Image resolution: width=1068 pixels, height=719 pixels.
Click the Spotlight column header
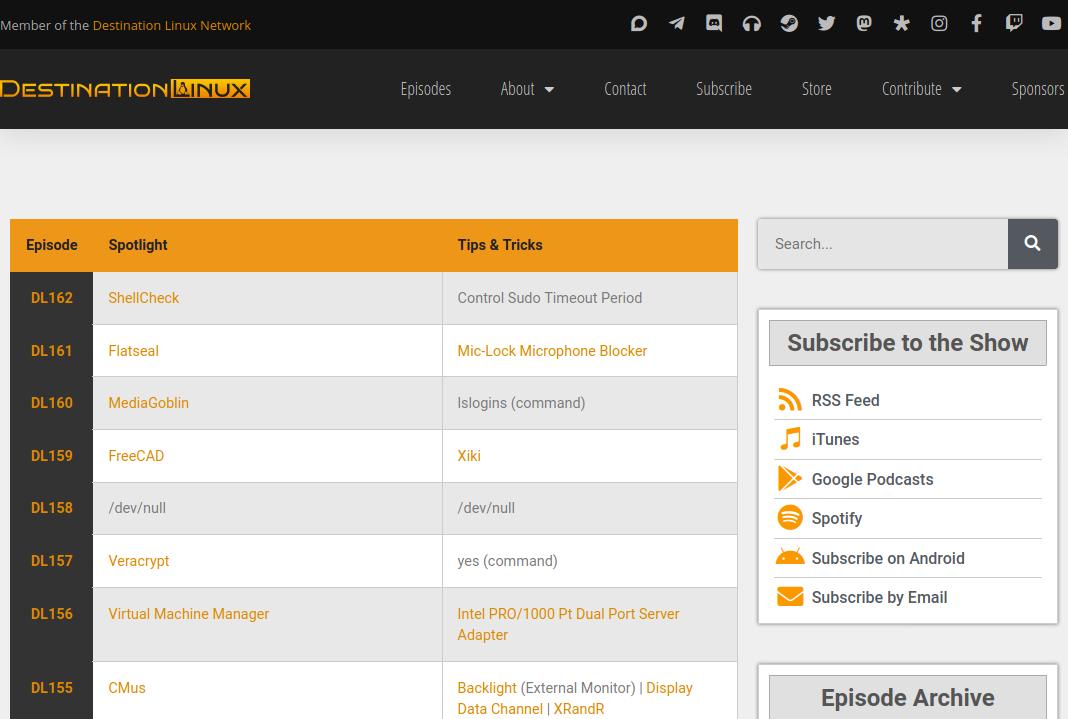[x=138, y=244]
